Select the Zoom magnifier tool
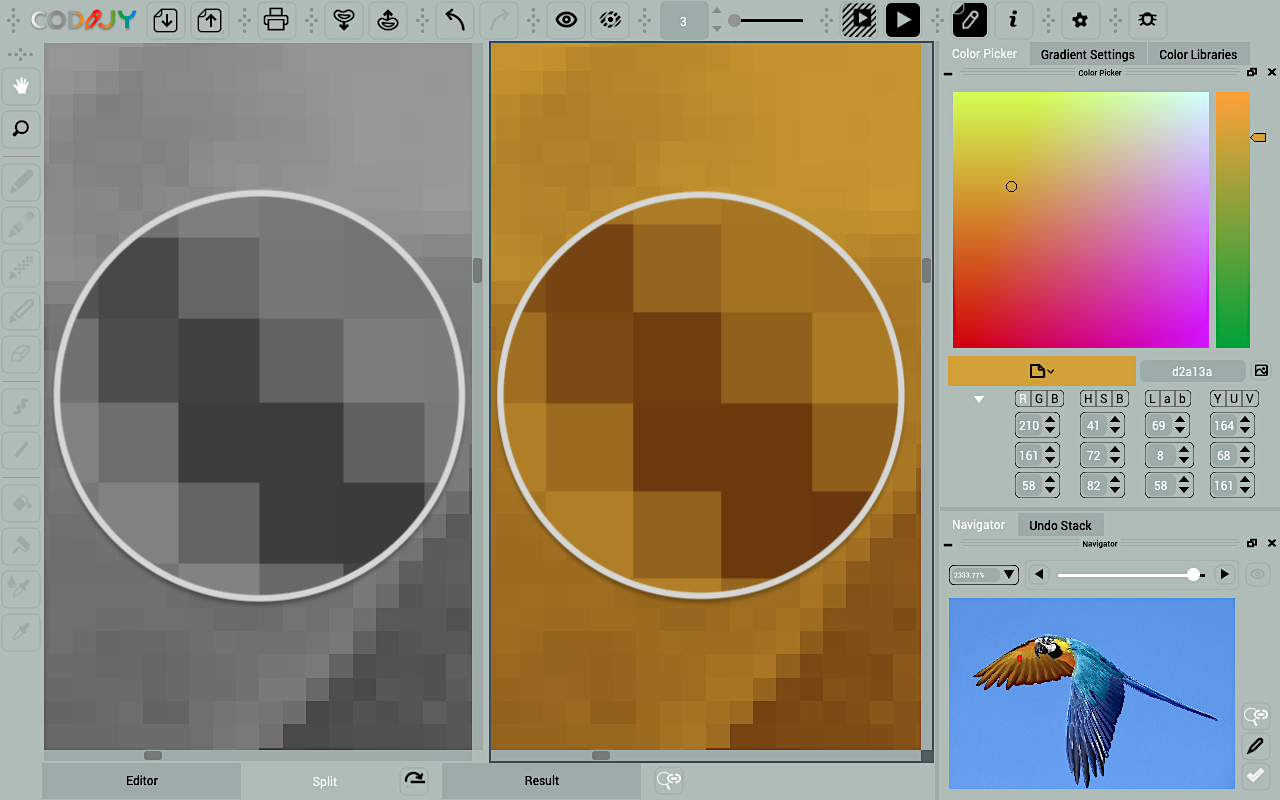This screenshot has height=800, width=1280. (x=21, y=129)
